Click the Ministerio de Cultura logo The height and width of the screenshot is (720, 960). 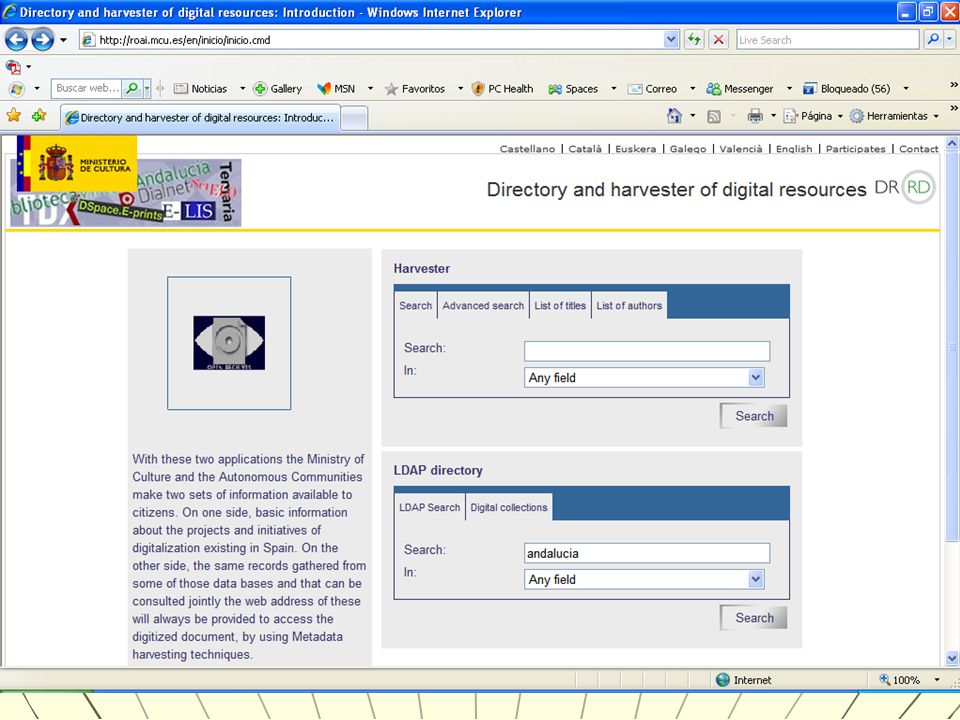[x=77, y=163]
